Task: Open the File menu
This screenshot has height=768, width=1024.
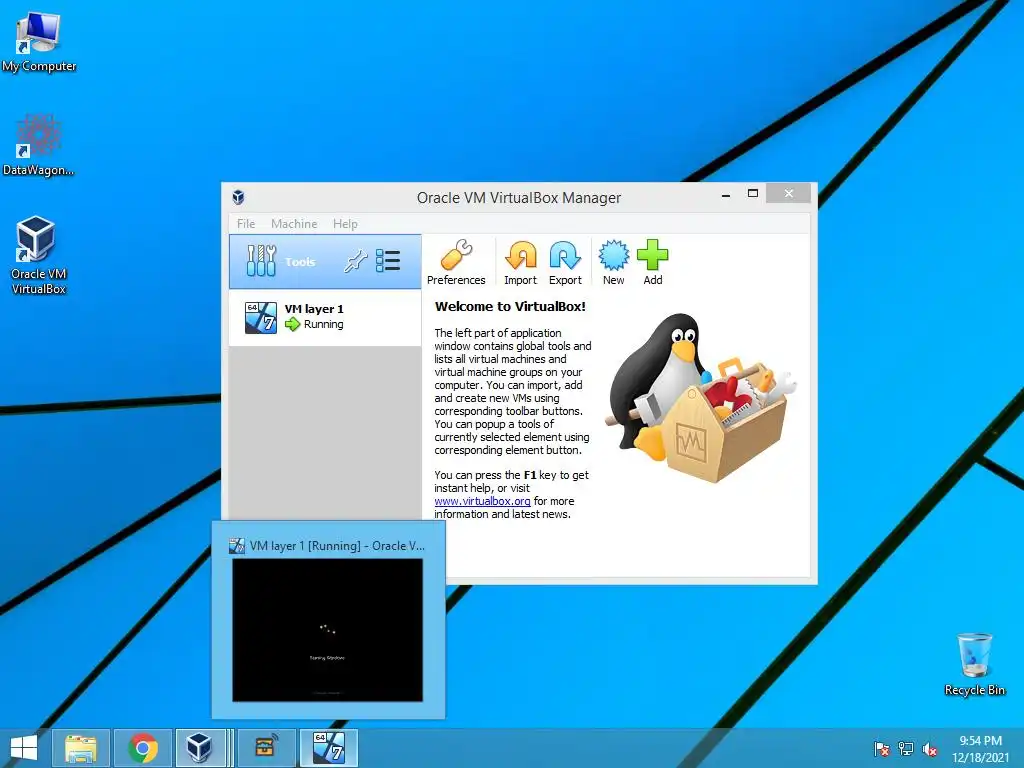Action: pos(246,224)
